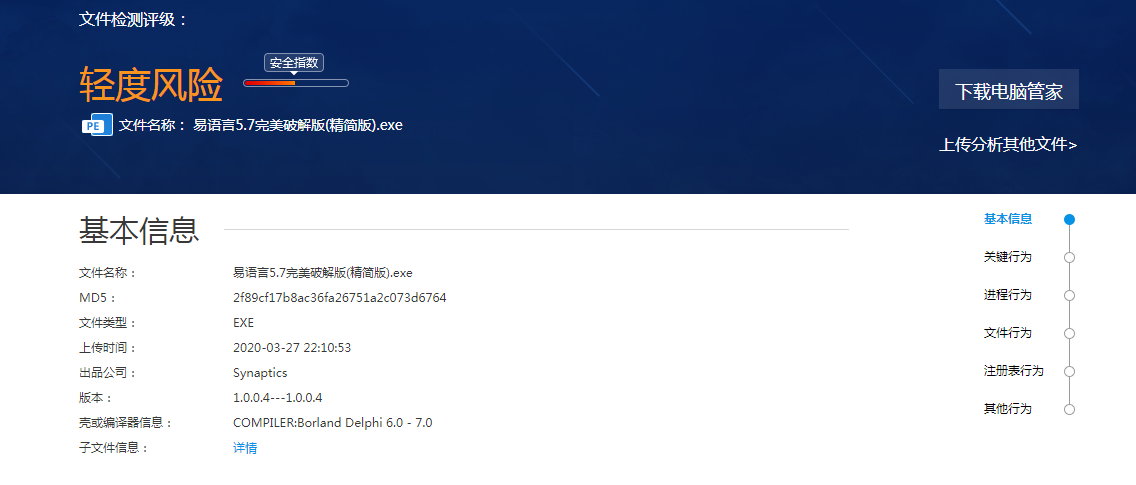Click the 出品公司 label
1136x485 pixels.
(x=107, y=373)
